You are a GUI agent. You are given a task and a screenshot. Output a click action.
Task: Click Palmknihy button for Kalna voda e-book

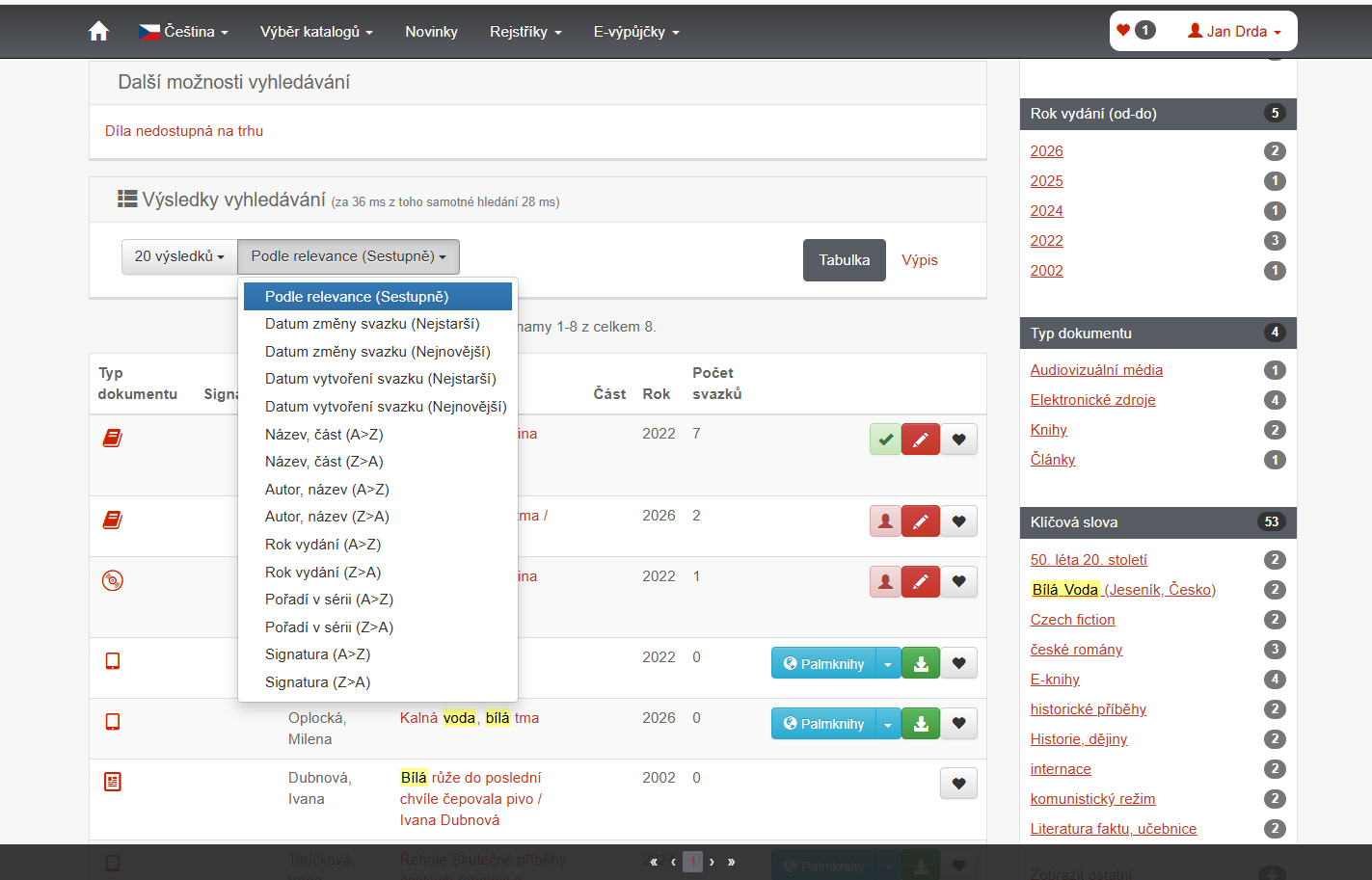pos(823,724)
